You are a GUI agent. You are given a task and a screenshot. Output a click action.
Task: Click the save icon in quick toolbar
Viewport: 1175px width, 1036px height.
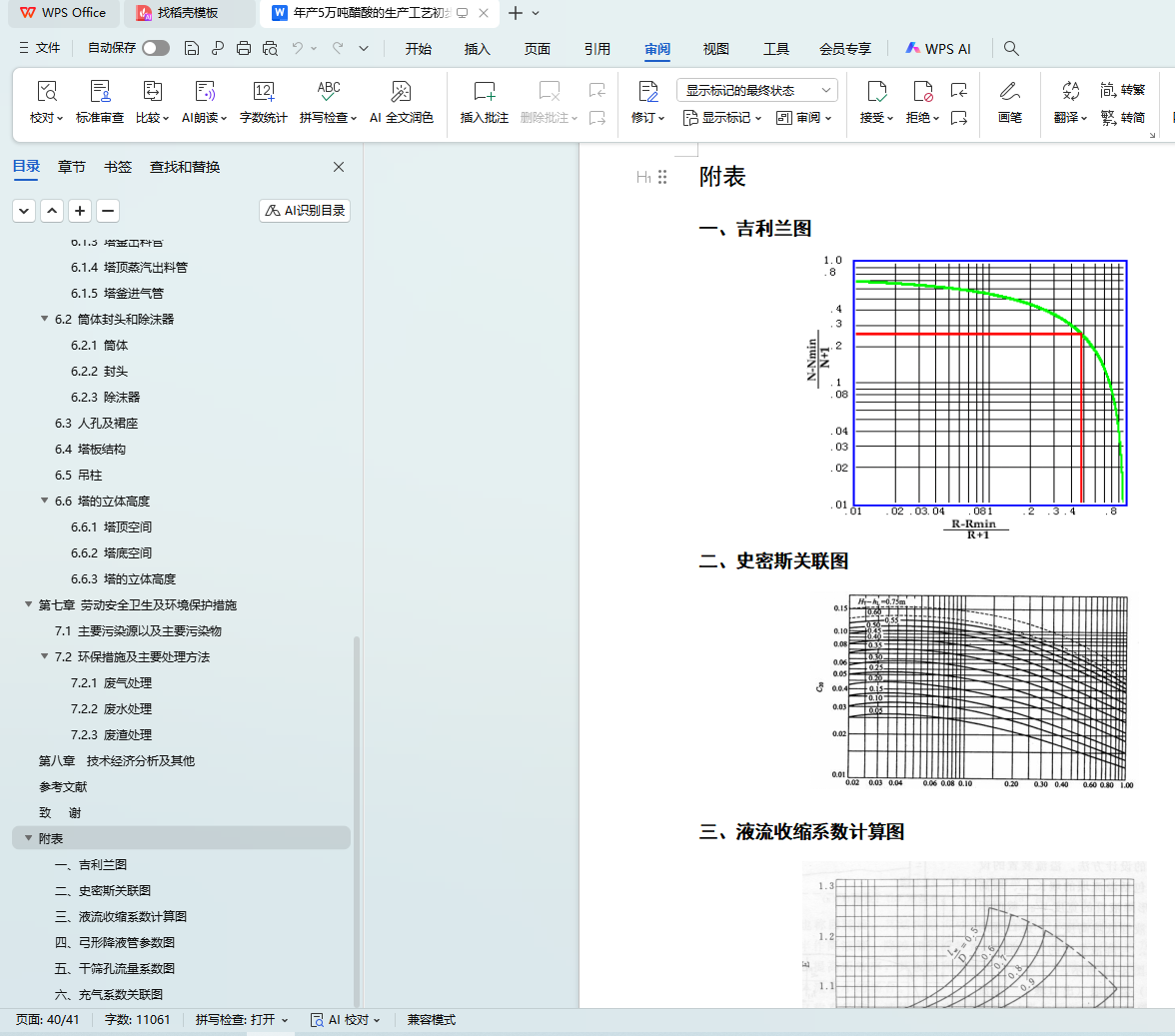(x=192, y=48)
